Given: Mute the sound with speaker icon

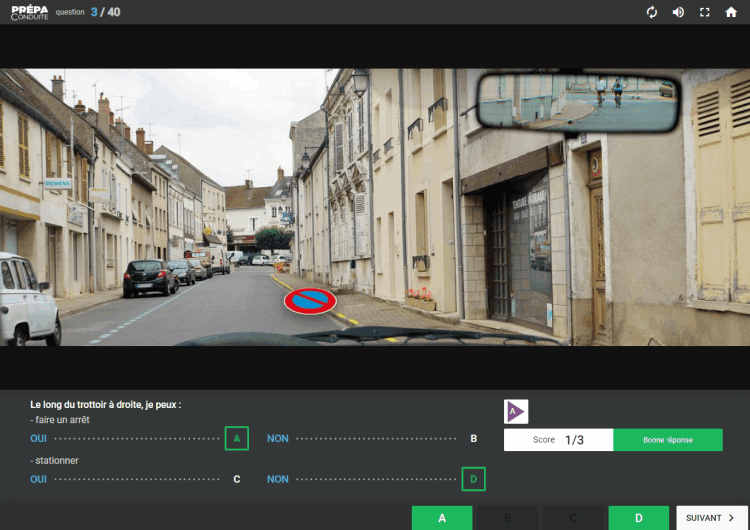Looking at the screenshot, I should [678, 12].
